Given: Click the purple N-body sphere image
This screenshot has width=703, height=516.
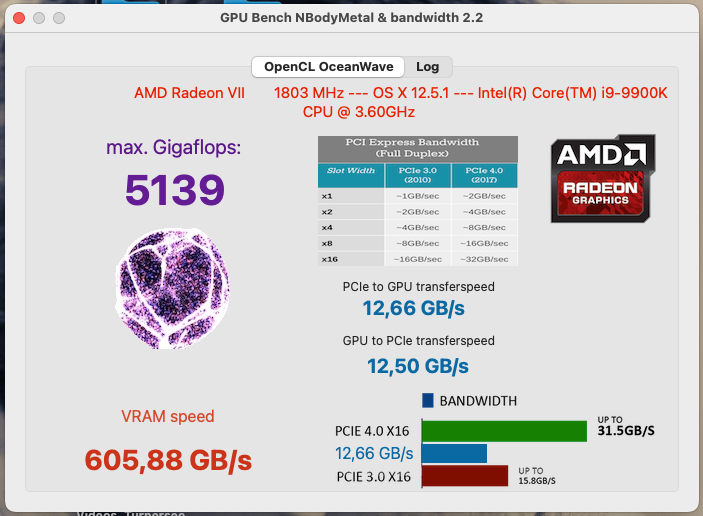Looking at the screenshot, I should 173,288.
